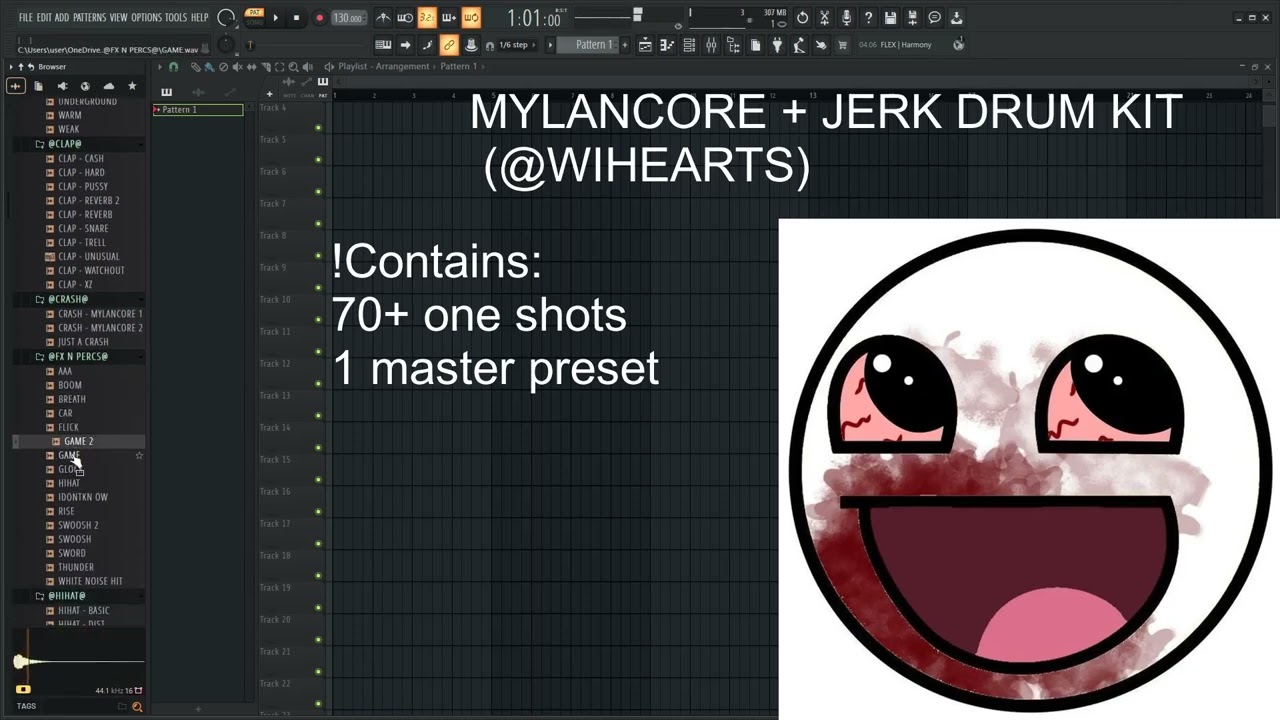Click the 130.000 tempo field
1280x720 pixels.
click(347, 18)
